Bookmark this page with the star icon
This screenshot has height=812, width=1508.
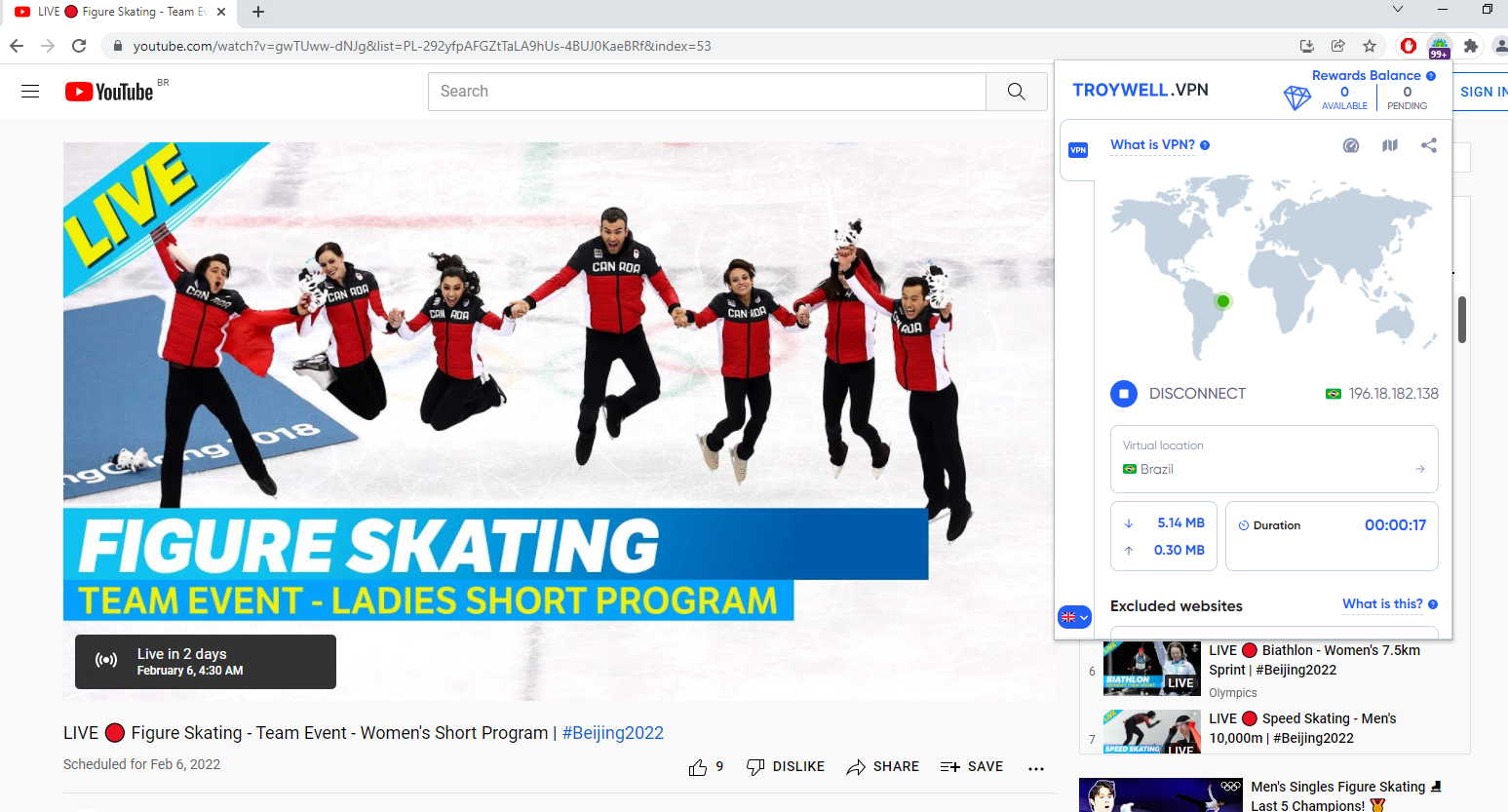pos(1370,46)
